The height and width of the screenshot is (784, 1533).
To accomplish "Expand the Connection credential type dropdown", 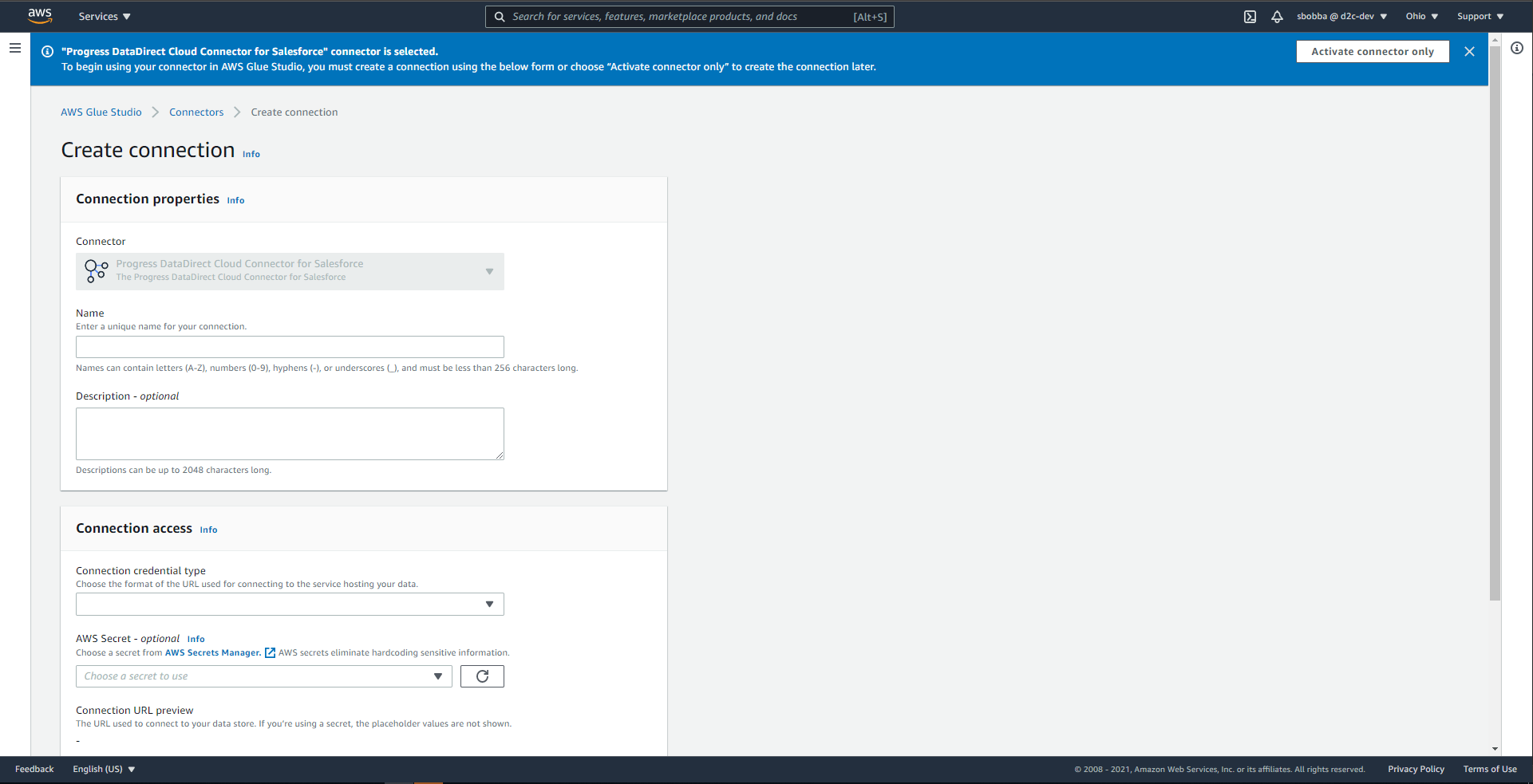I will coord(290,605).
